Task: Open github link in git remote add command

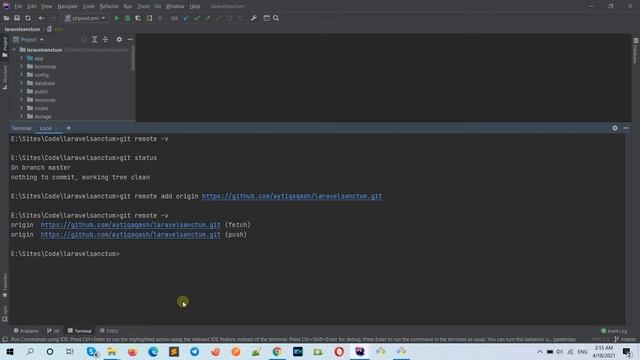Action: coord(292,196)
